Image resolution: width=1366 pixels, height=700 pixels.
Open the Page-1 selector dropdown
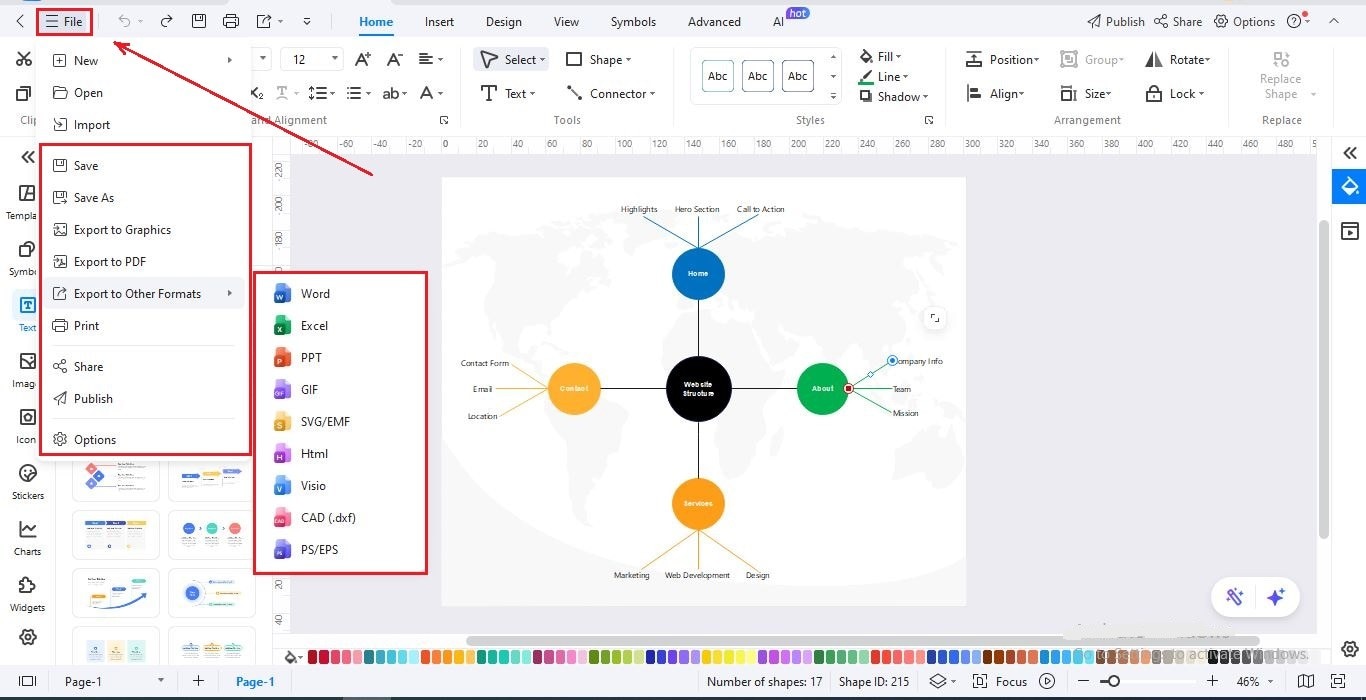pos(160,681)
